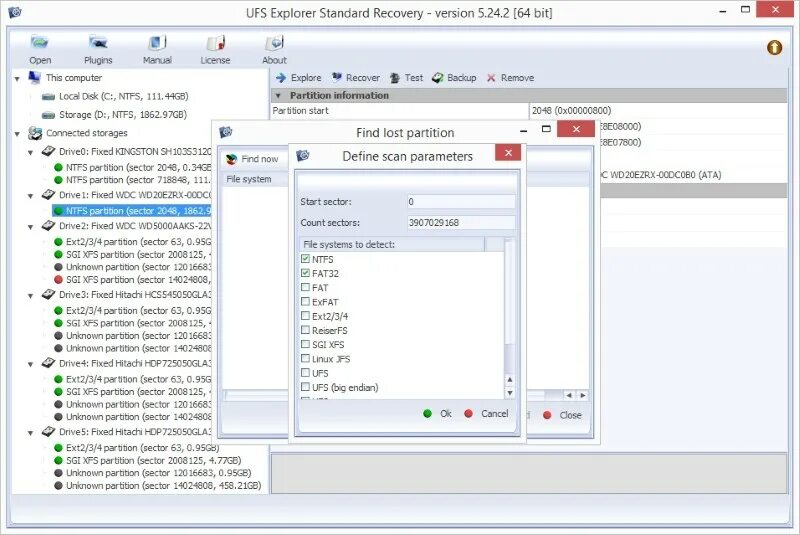
Task: Collapse the Connected storages tree node
Action: tap(17, 134)
